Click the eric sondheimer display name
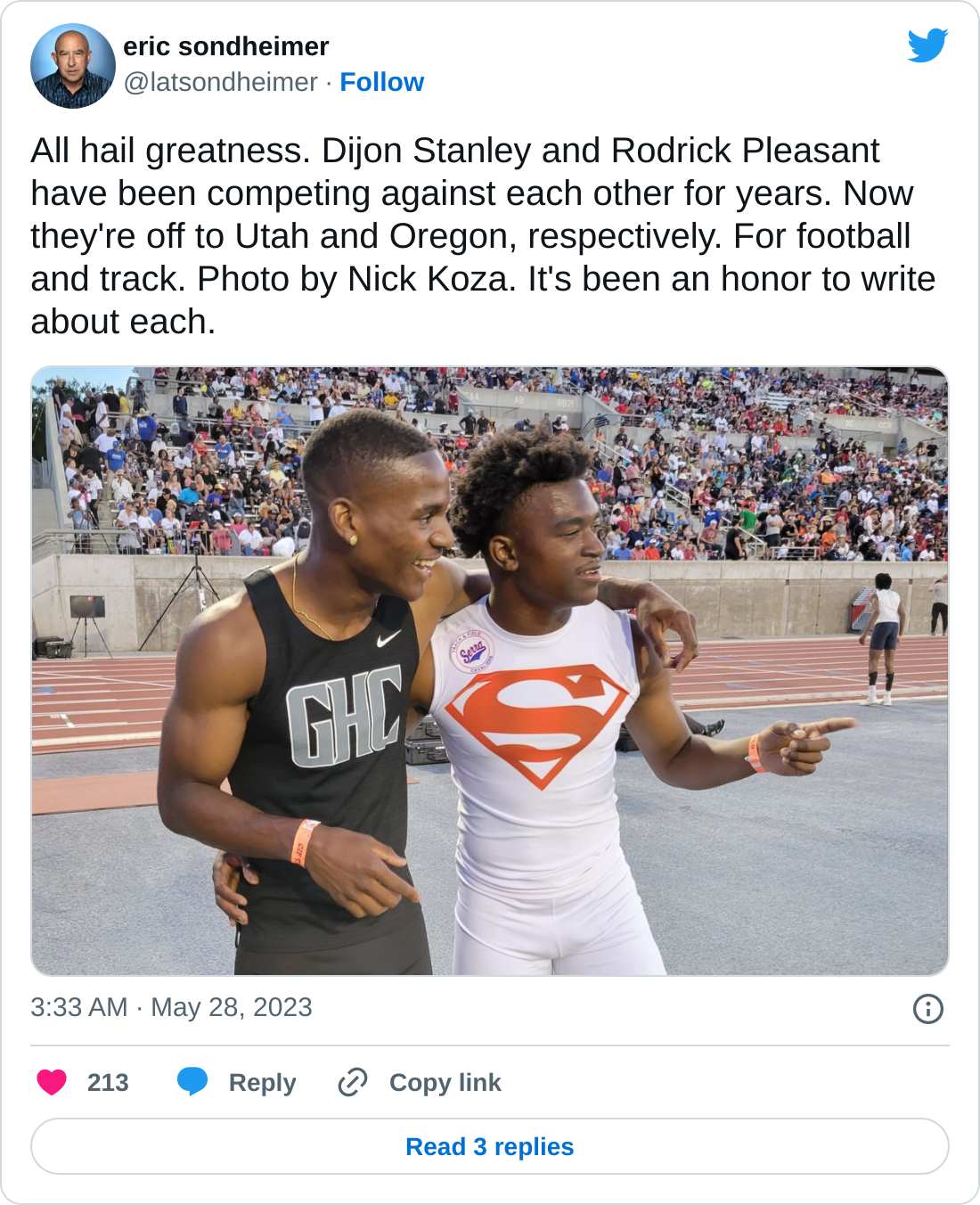 click(x=226, y=46)
